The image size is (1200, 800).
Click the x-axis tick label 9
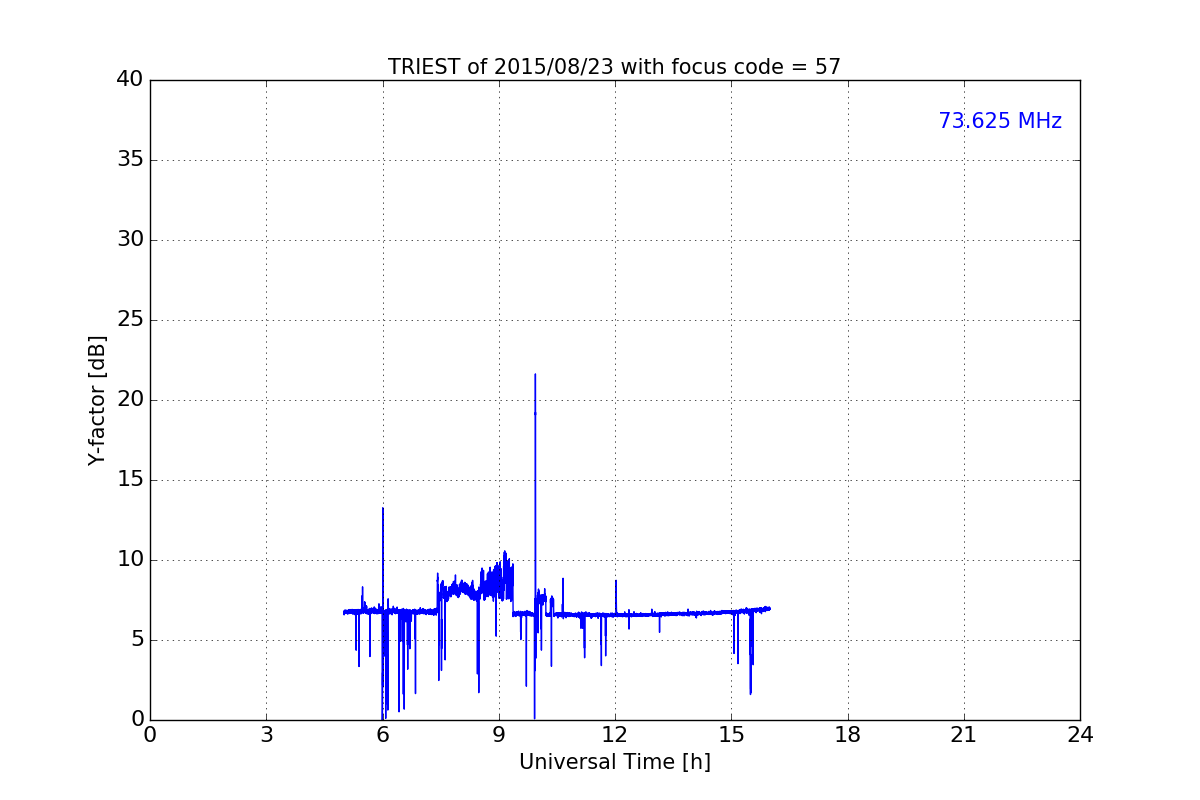499,735
